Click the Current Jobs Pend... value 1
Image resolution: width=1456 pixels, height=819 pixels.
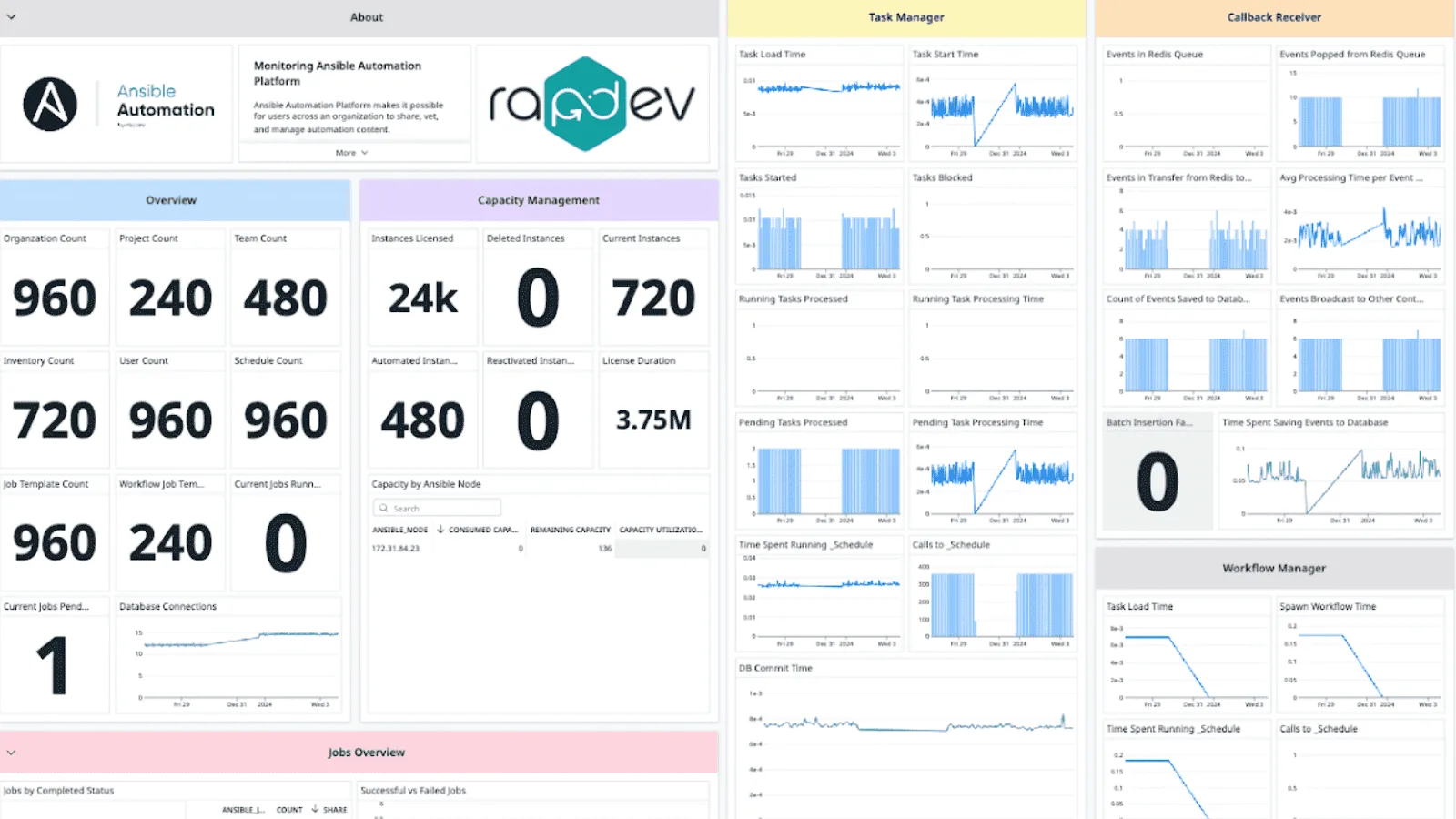(x=53, y=666)
